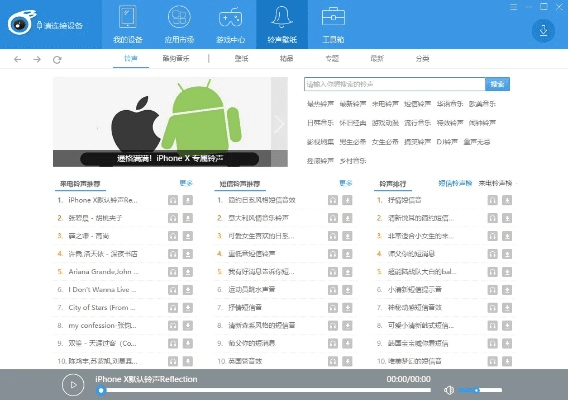Preview 'iPhone X' ringtone row 1 headphone icon
568x400 pixels.
point(173,200)
